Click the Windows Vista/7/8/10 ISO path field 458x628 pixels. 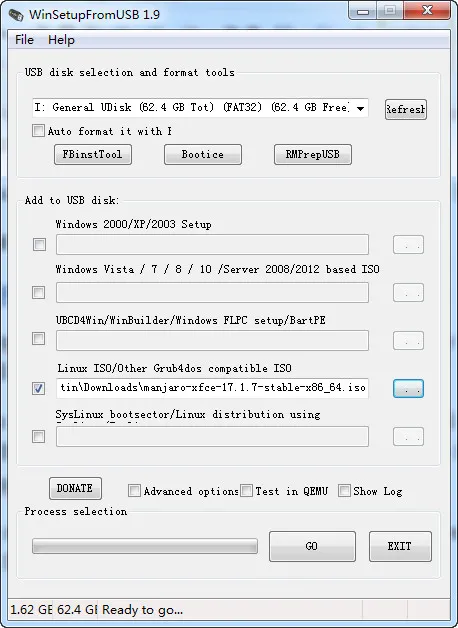(212, 292)
